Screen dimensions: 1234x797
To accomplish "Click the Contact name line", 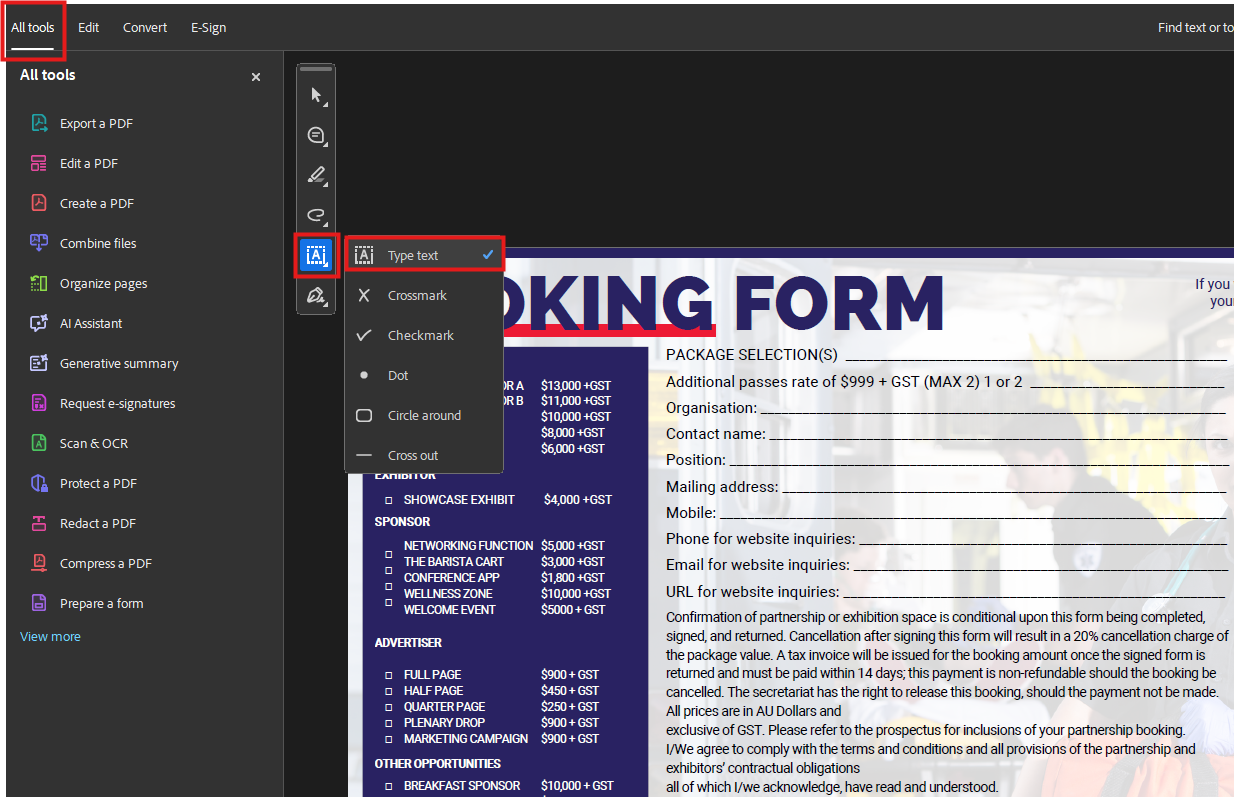I will tap(997, 437).
